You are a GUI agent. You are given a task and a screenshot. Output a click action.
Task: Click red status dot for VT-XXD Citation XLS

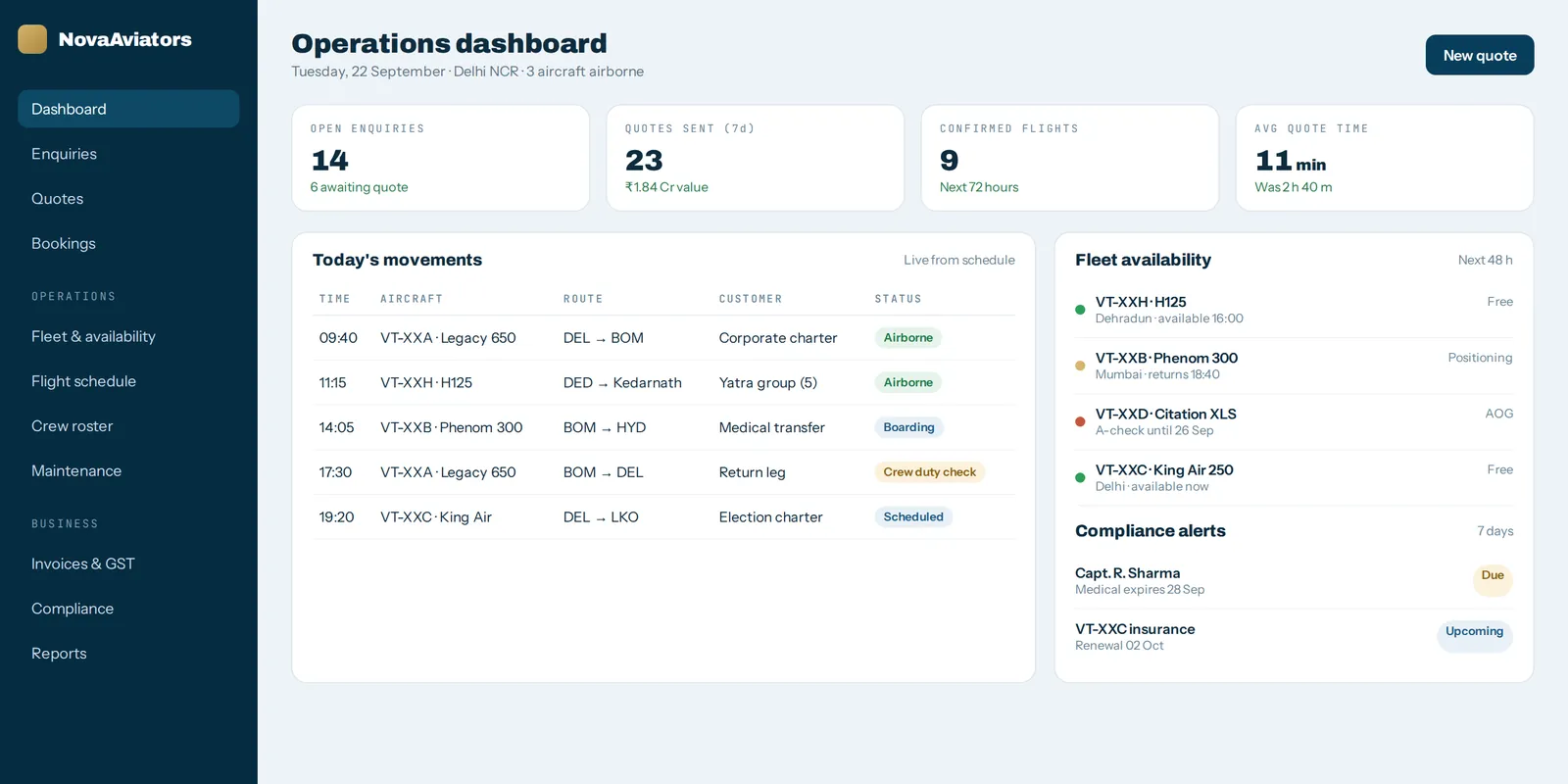(x=1080, y=421)
